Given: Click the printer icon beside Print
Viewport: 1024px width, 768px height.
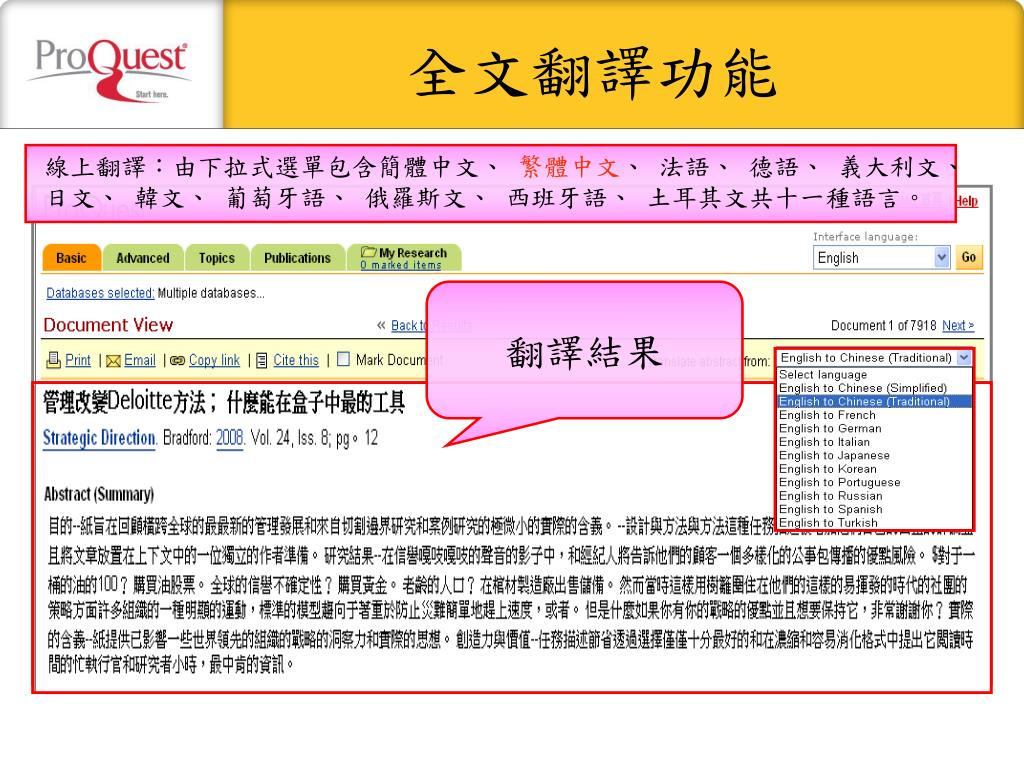Looking at the screenshot, I should click(x=54, y=360).
